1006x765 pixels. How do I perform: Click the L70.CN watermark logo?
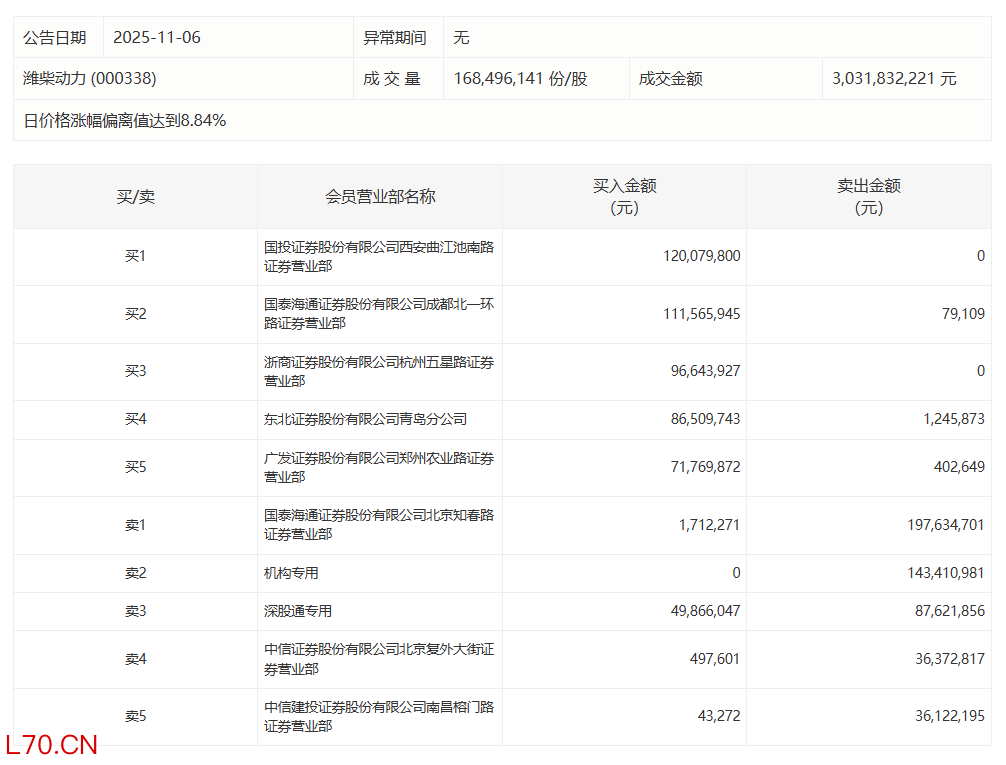51,744
